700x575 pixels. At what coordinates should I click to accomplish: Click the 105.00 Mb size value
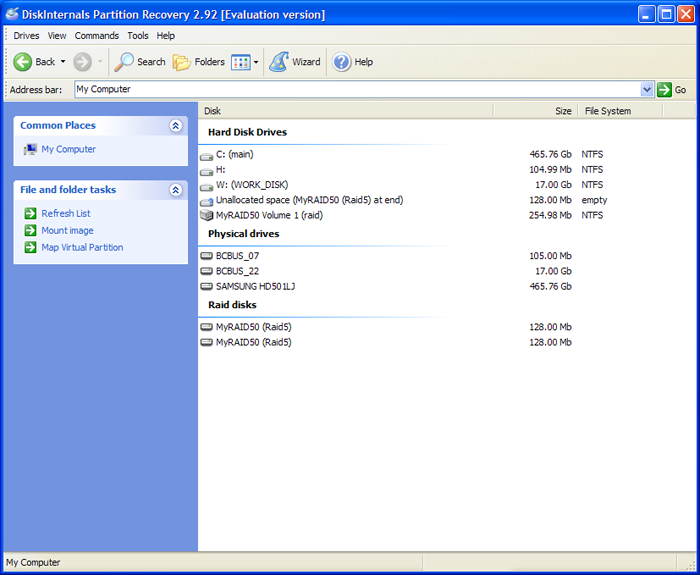pyautogui.click(x=550, y=256)
